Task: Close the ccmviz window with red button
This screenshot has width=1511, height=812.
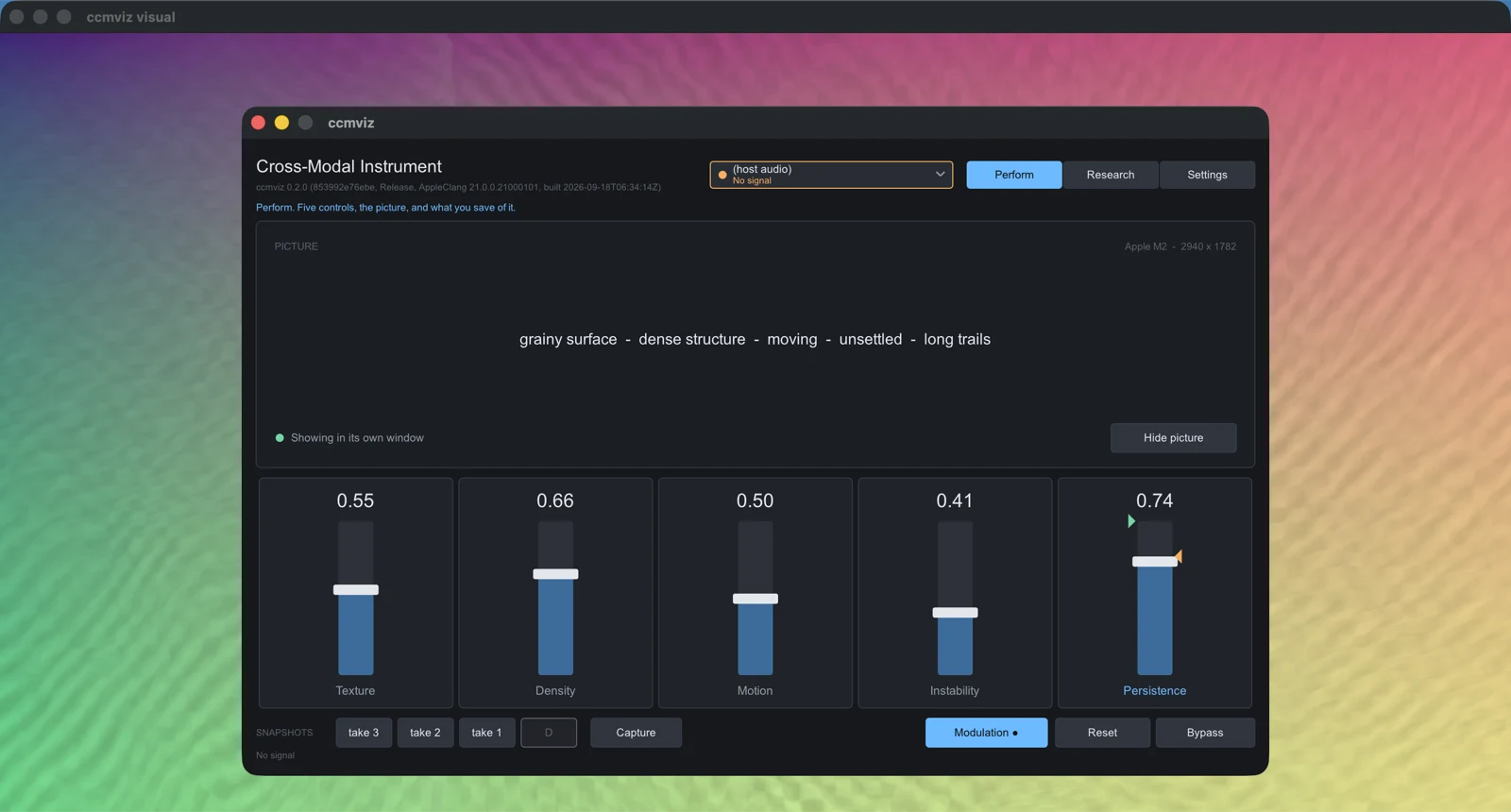Action: pyautogui.click(x=258, y=123)
